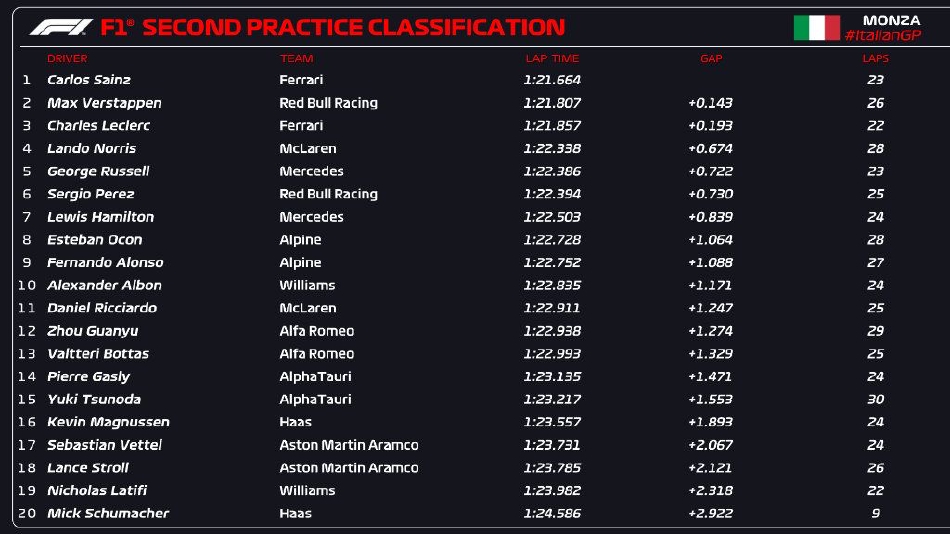This screenshot has height=534, width=950.
Task: Select the TEAM column header
Action: [297, 59]
